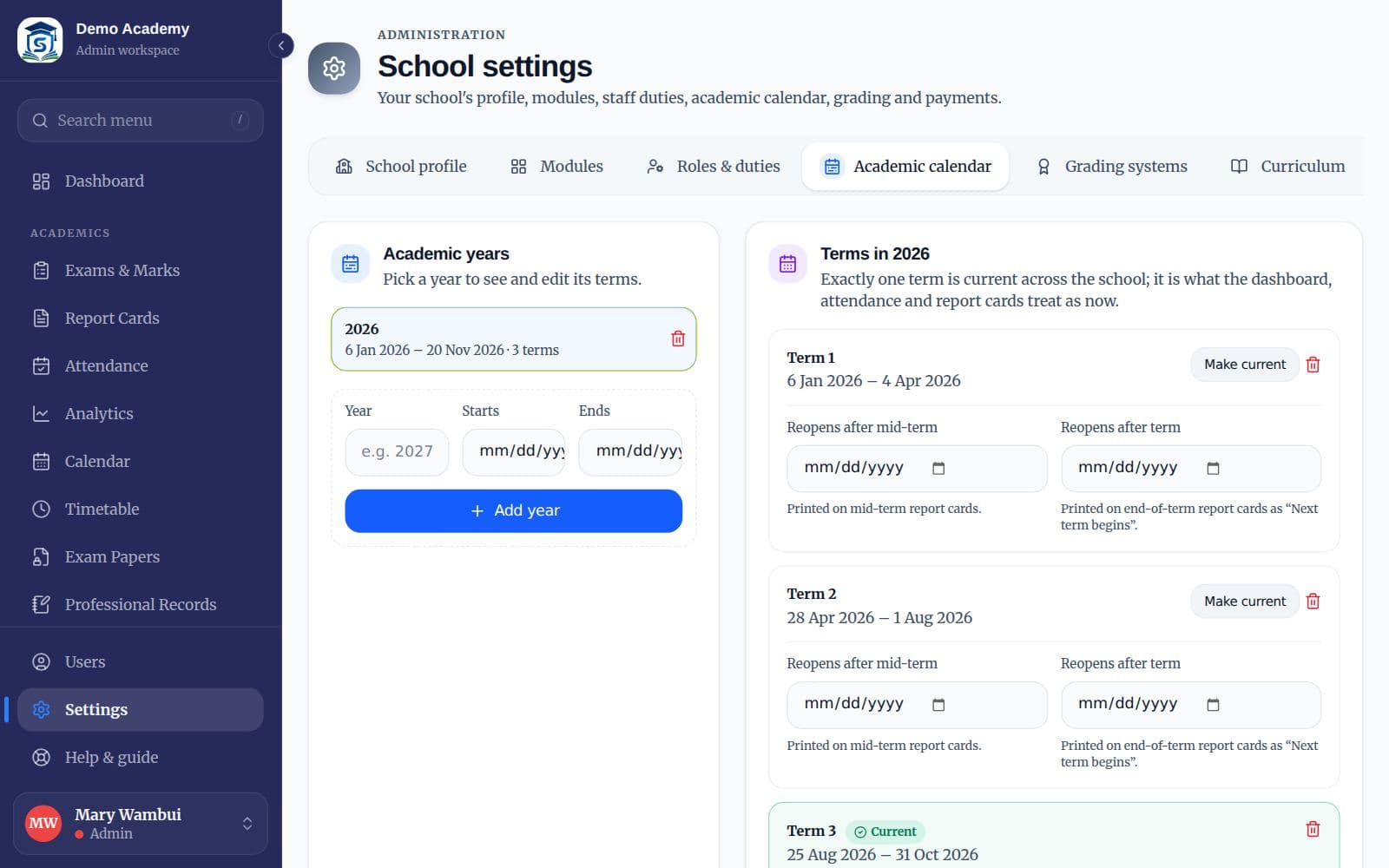Expand the Mary Wambui account switcher
This screenshot has height=868, width=1389.
[x=247, y=823]
